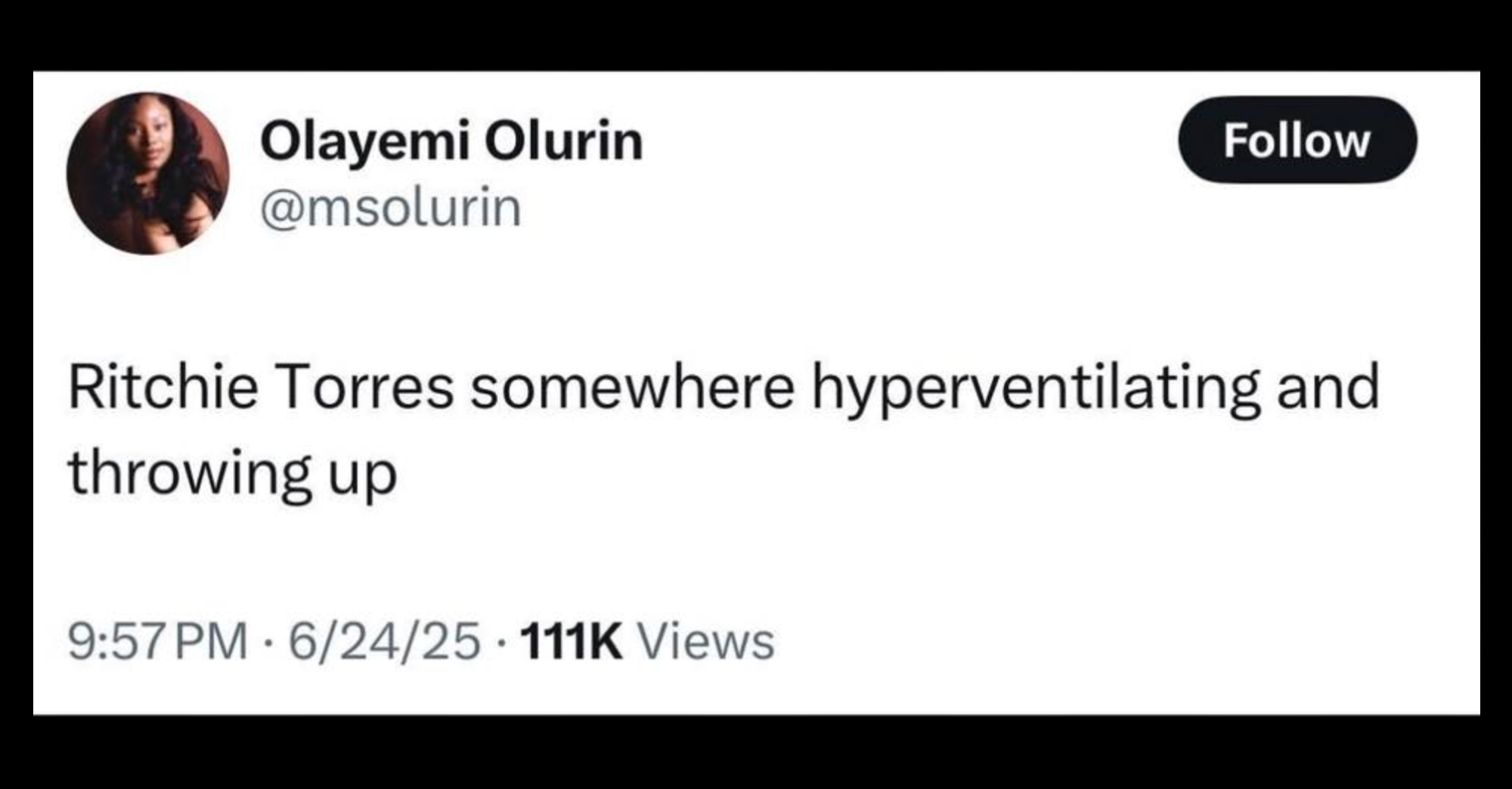The width and height of the screenshot is (1512, 789).
Task: Click Olayemi Olurin's profile picture
Action: pos(148,173)
